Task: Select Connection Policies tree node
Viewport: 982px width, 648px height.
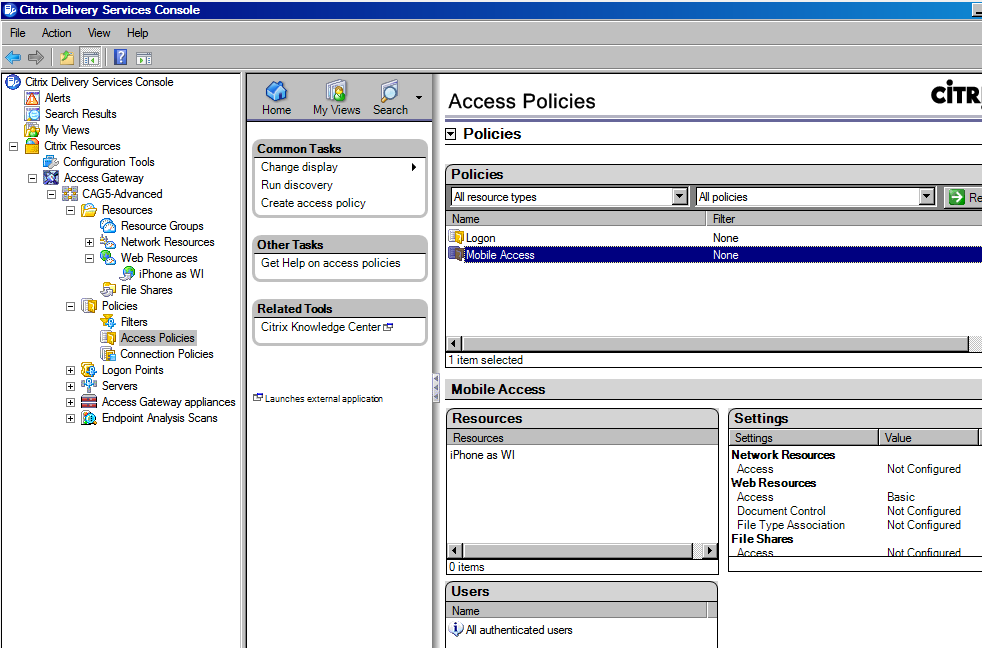Action: coord(167,354)
